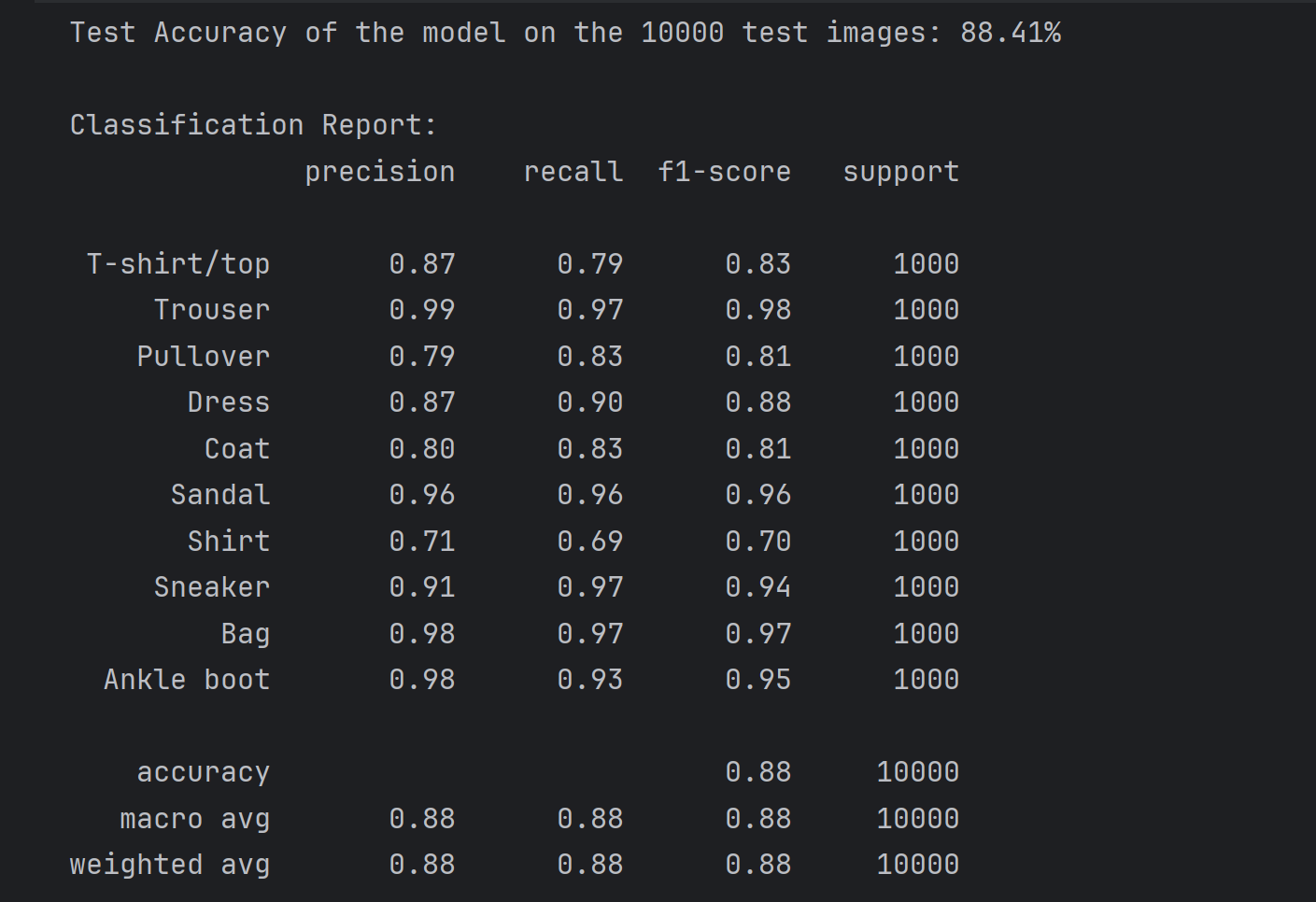The image size is (1316, 902).
Task: Click the 'Classification Report:' heading text
Action: pyautogui.click(x=253, y=125)
